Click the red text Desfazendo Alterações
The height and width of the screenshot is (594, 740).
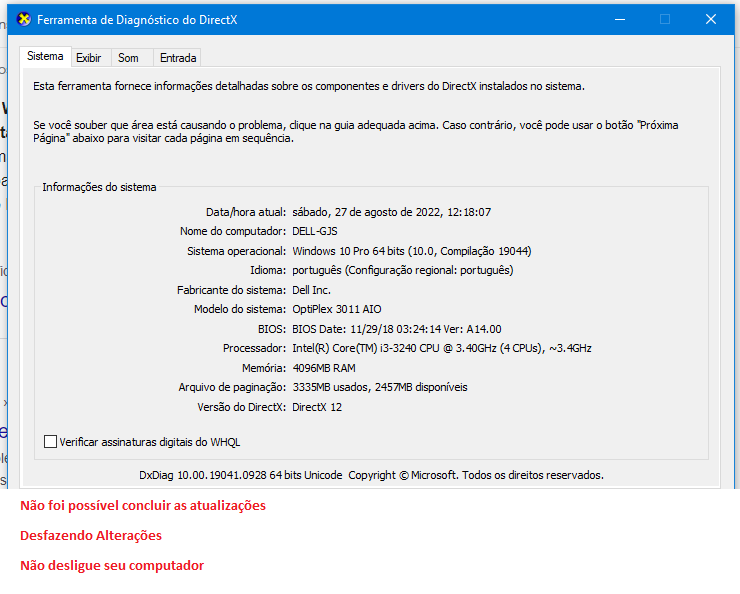91,535
